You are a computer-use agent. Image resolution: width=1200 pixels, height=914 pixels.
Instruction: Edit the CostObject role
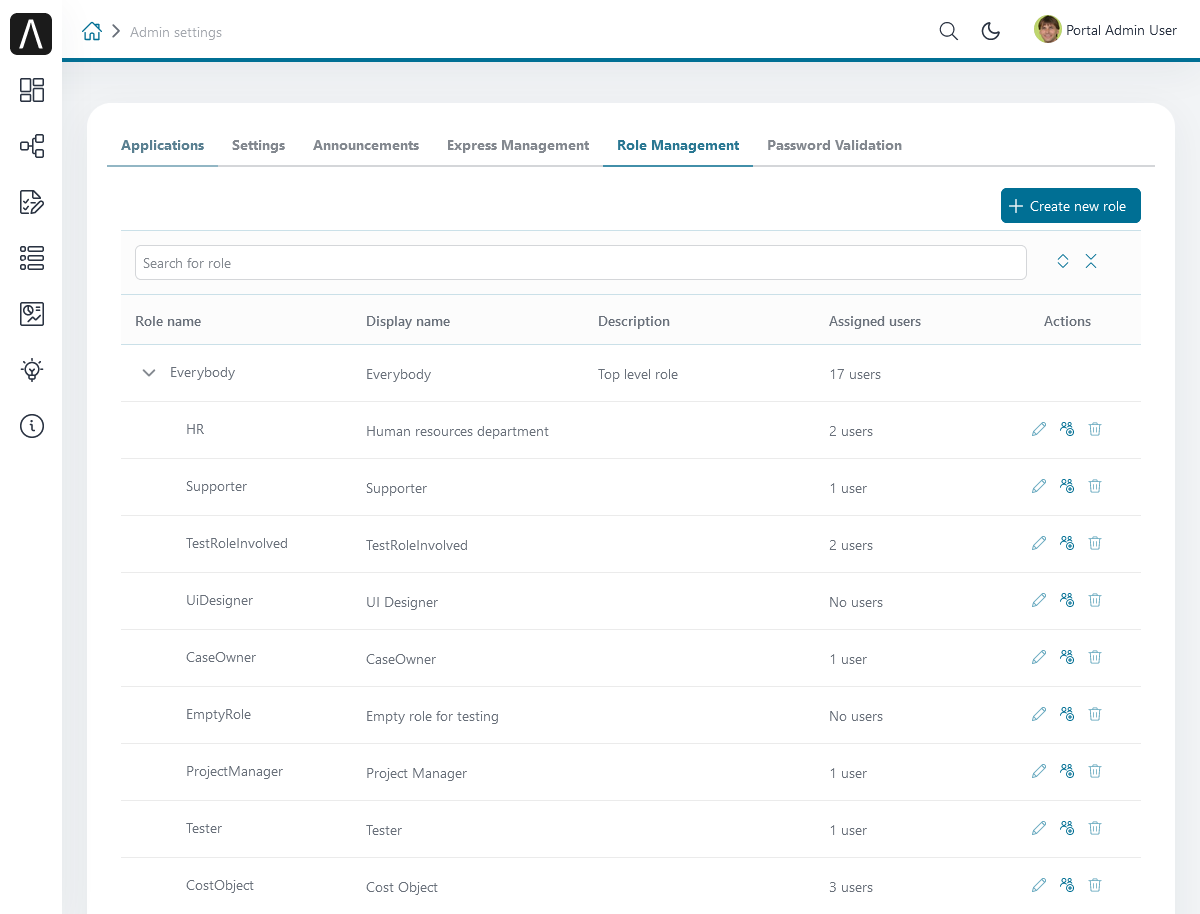(x=1039, y=885)
